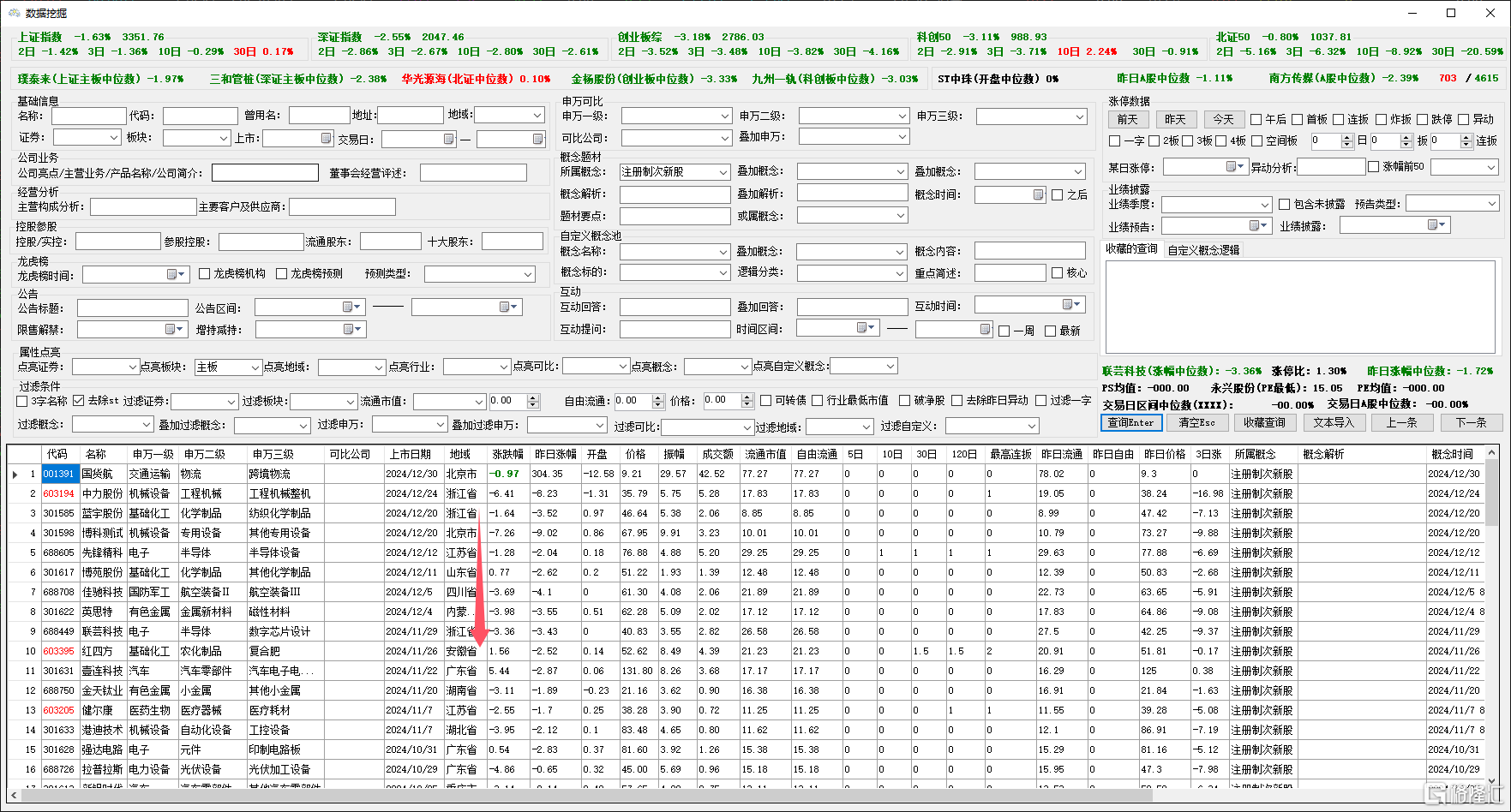Click stock code 001391 cell
The width and height of the screenshot is (1511, 812).
[x=59, y=474]
